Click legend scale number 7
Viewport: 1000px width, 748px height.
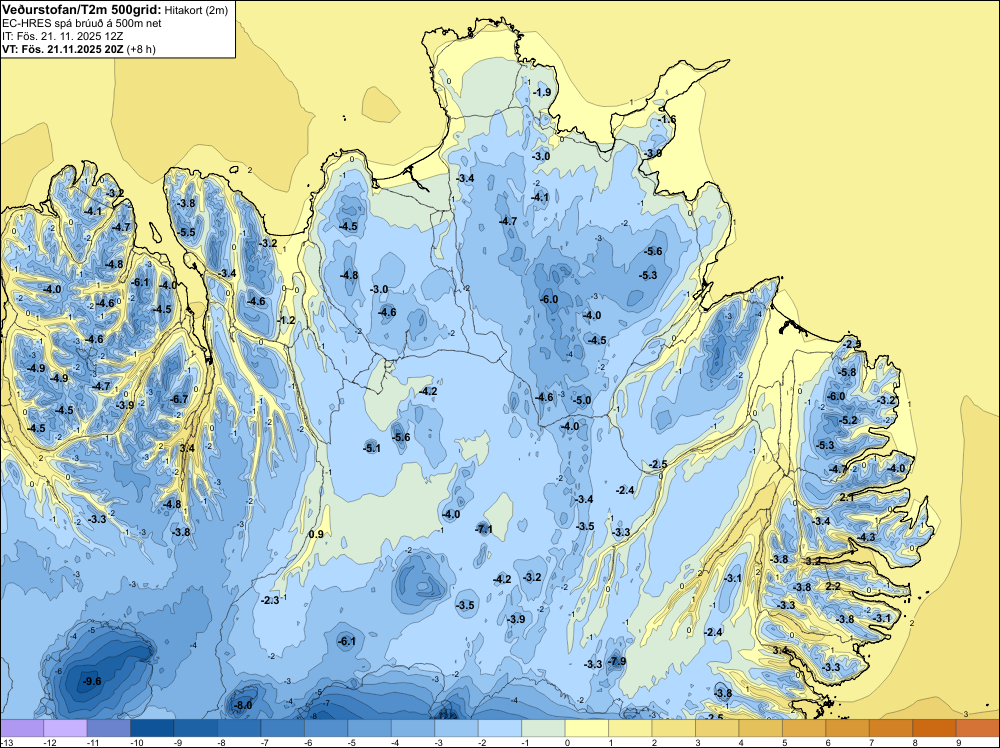pos(872,742)
